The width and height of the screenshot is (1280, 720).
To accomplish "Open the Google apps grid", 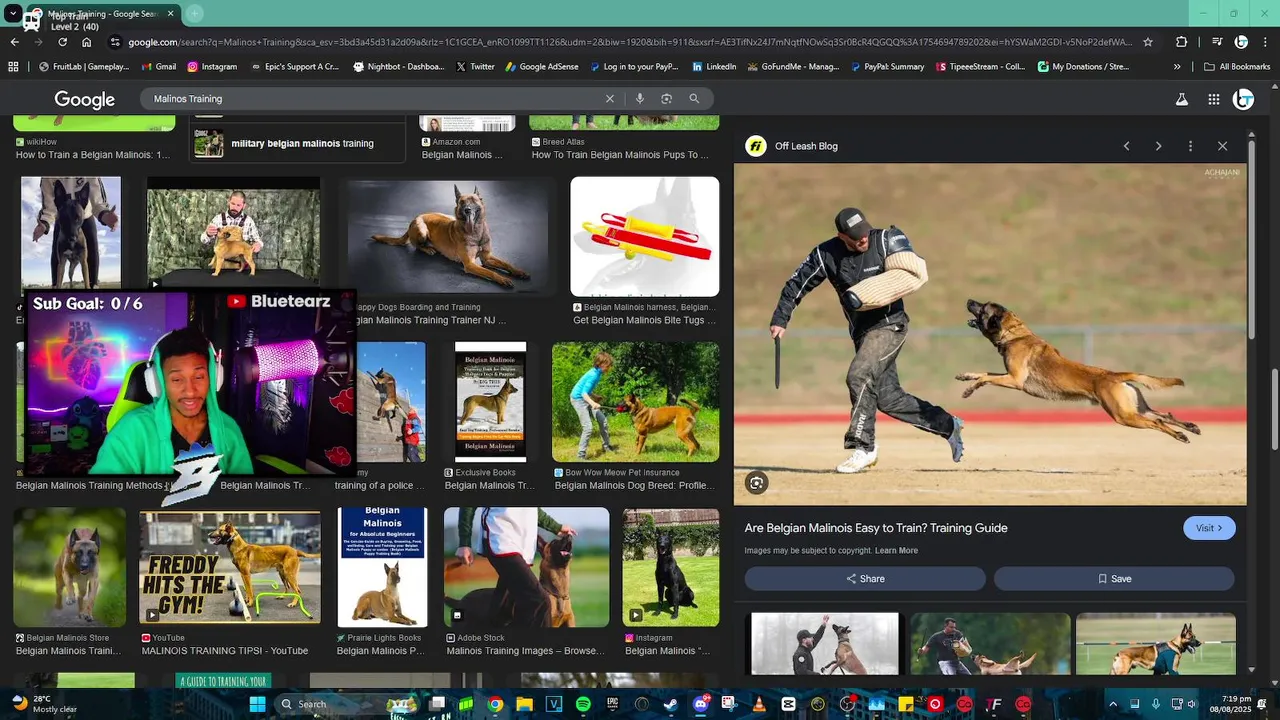I will [1214, 99].
